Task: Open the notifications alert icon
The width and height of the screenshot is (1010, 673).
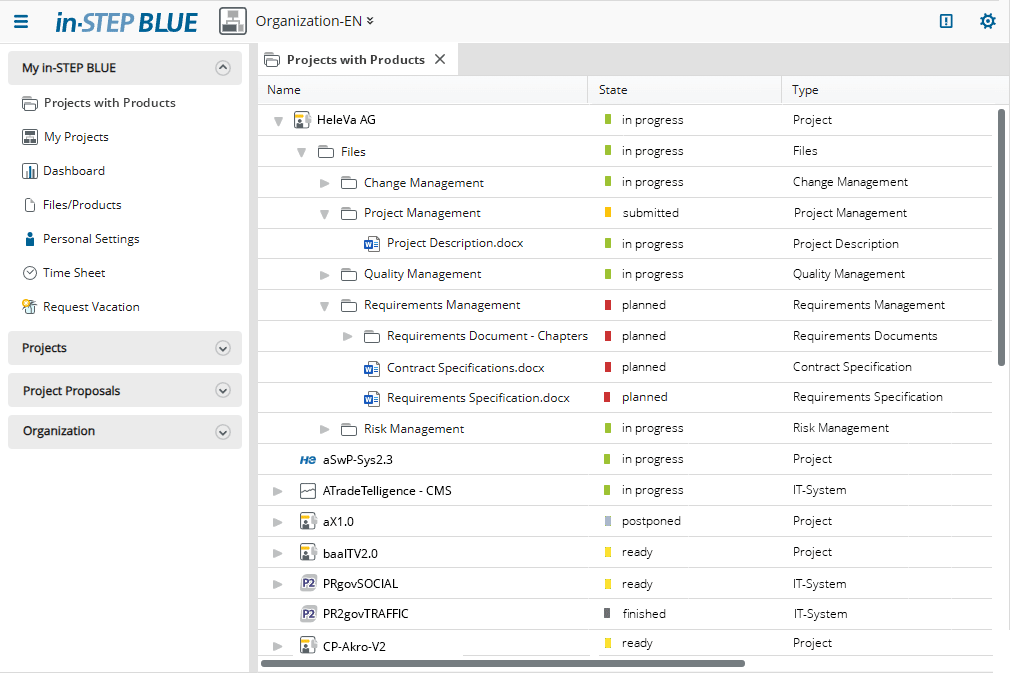Action: 946,21
